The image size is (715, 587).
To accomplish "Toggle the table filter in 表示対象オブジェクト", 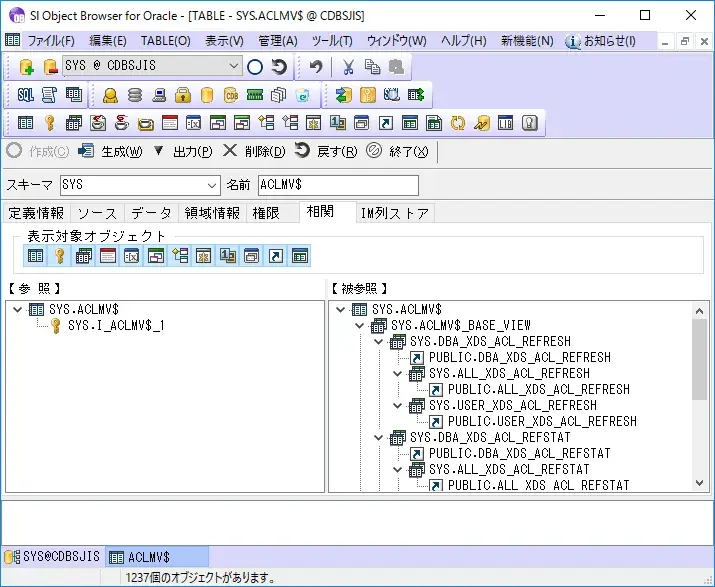I will [35, 256].
